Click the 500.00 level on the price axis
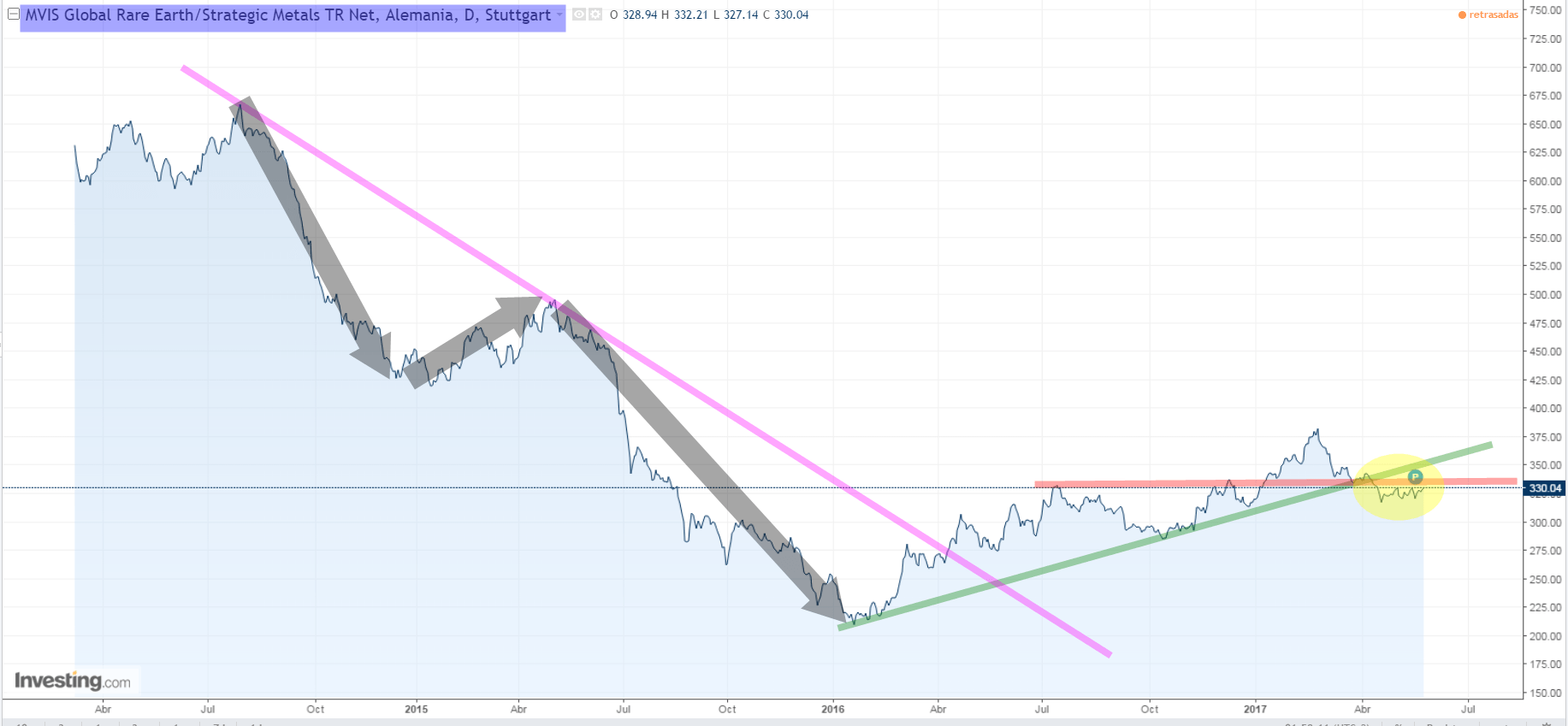The width and height of the screenshot is (1568, 726). (x=1545, y=295)
